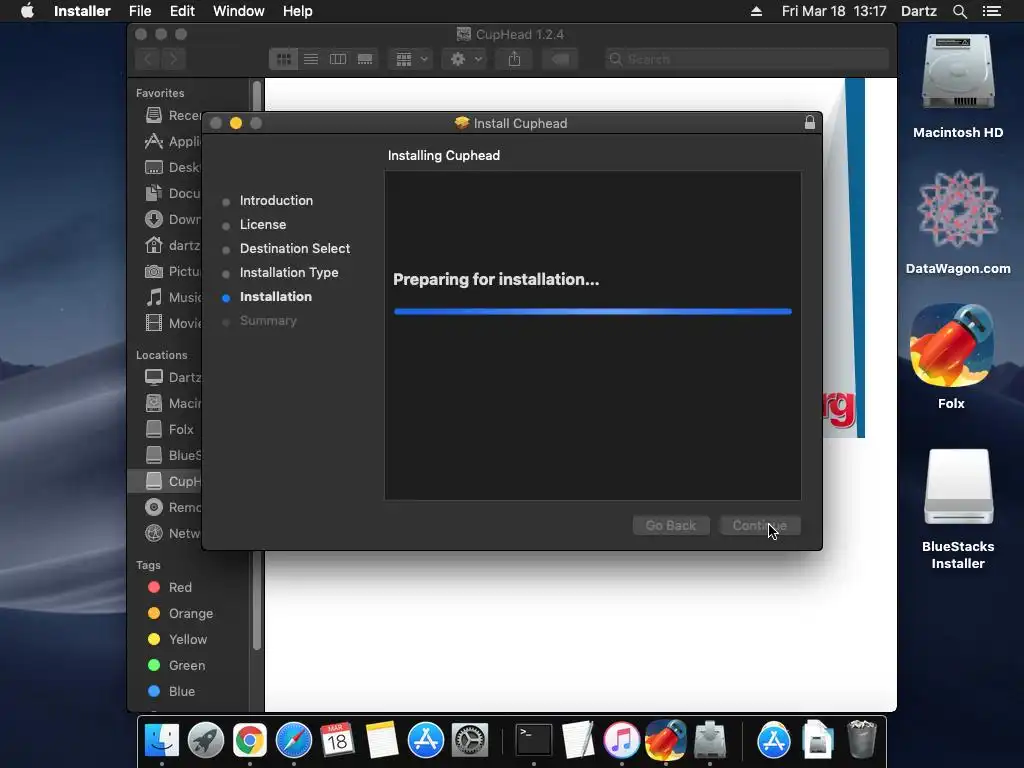Image resolution: width=1024 pixels, height=768 pixels.
Task: Click the Finder edit tags button
Action: 560,59
